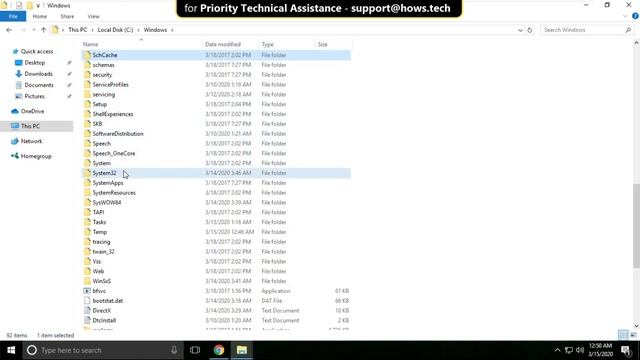
Task: Go back to previous folder
Action: click(x=9, y=30)
